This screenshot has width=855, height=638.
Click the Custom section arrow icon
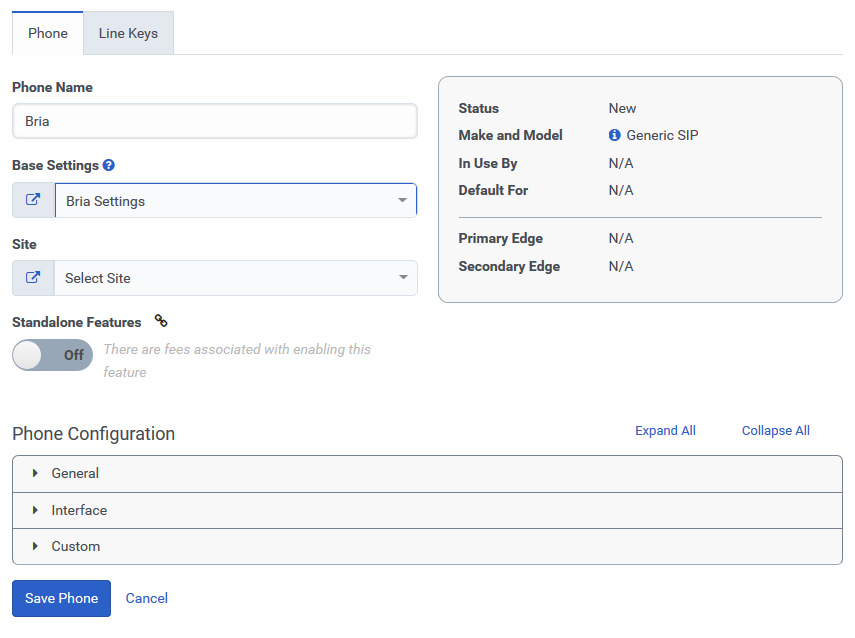35,546
